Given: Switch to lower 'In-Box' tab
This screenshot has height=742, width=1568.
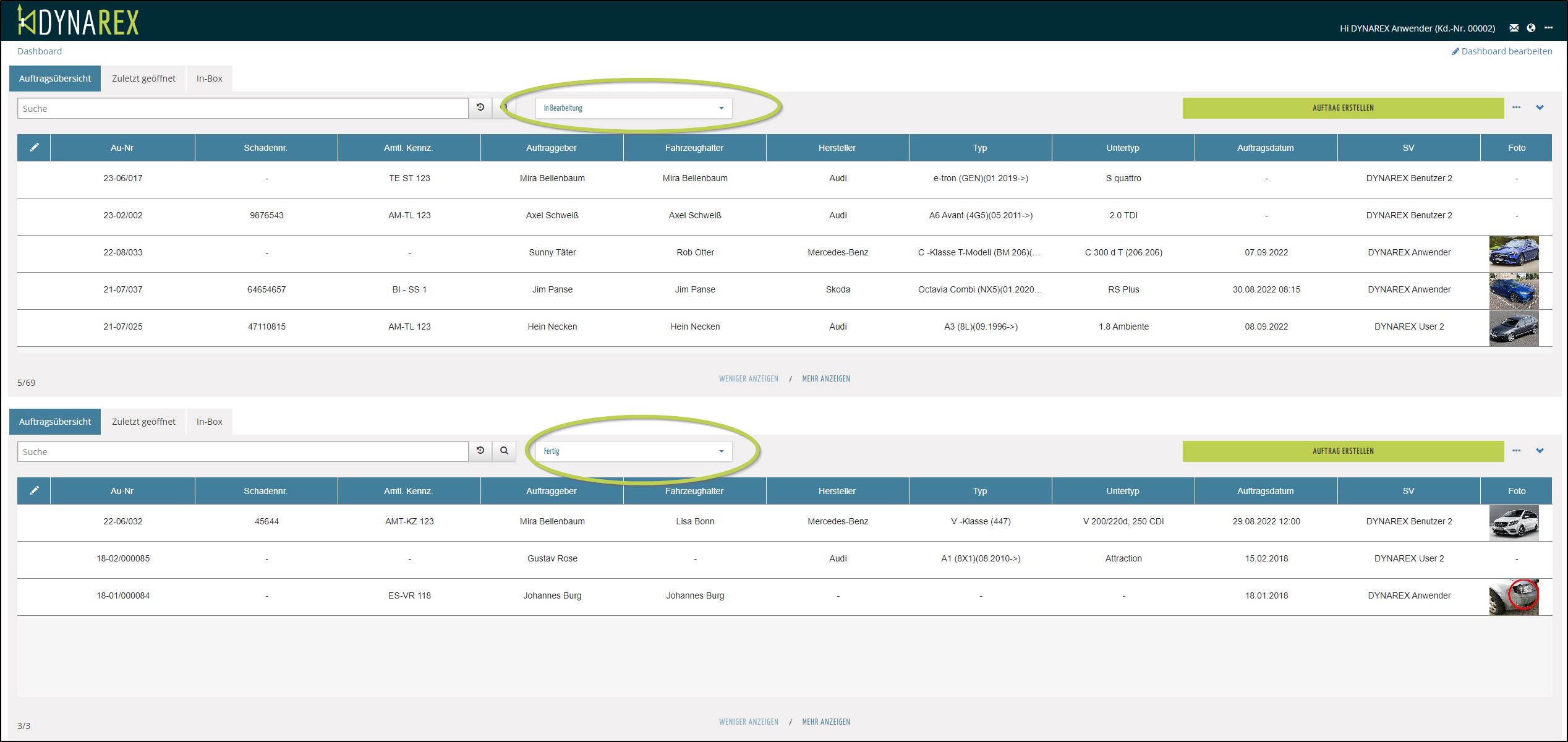Looking at the screenshot, I should 209,422.
